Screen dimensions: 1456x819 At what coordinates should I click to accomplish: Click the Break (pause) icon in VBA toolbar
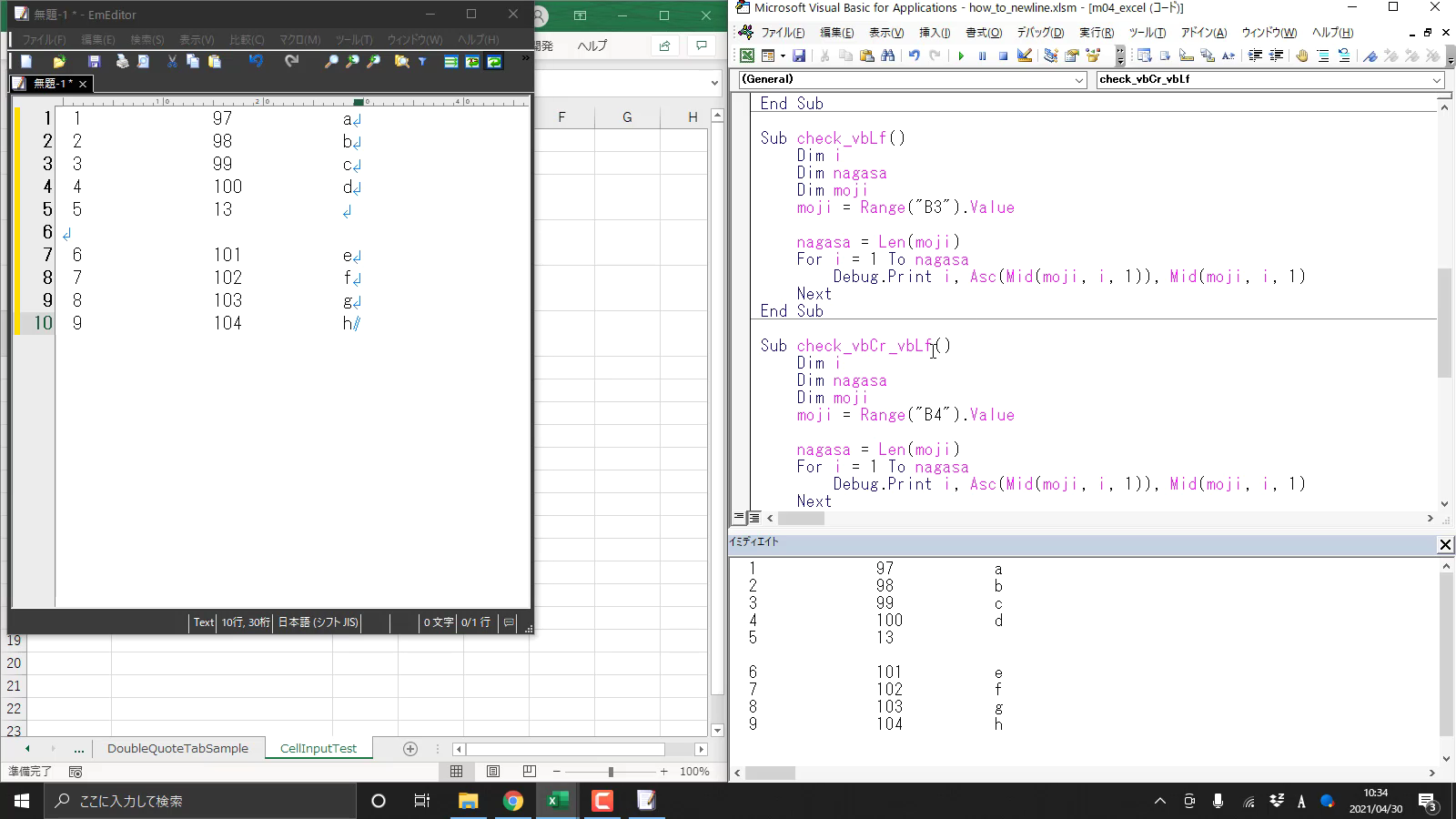(982, 56)
